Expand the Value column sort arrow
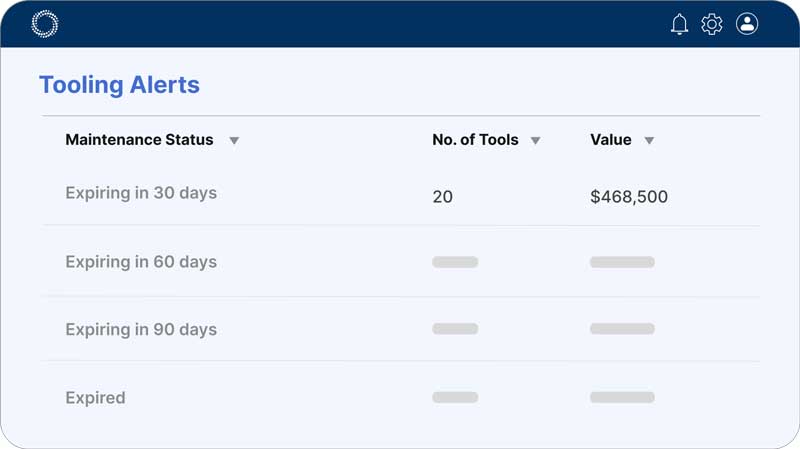The image size is (800, 449). pyautogui.click(x=649, y=141)
